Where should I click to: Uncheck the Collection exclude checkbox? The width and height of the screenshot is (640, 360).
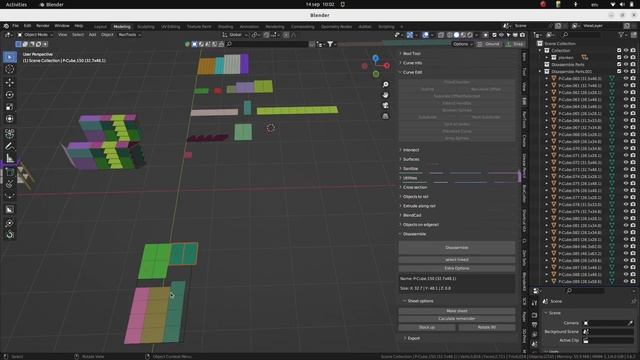point(619,51)
